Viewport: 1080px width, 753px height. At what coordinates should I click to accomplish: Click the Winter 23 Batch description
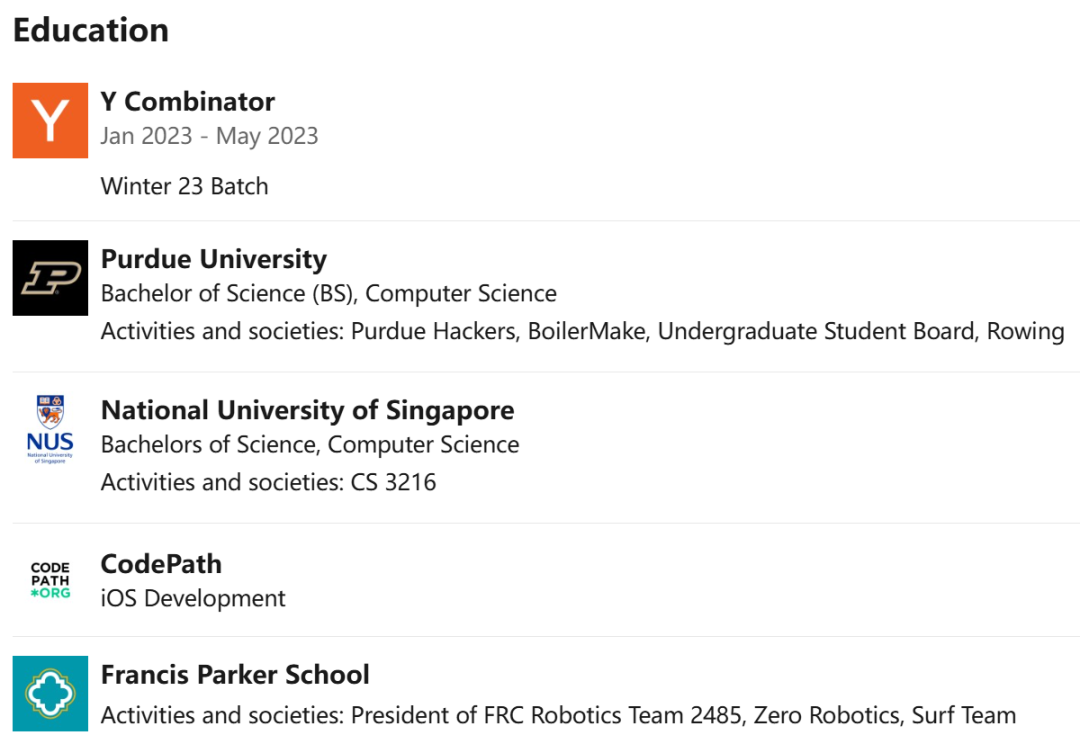[185, 186]
